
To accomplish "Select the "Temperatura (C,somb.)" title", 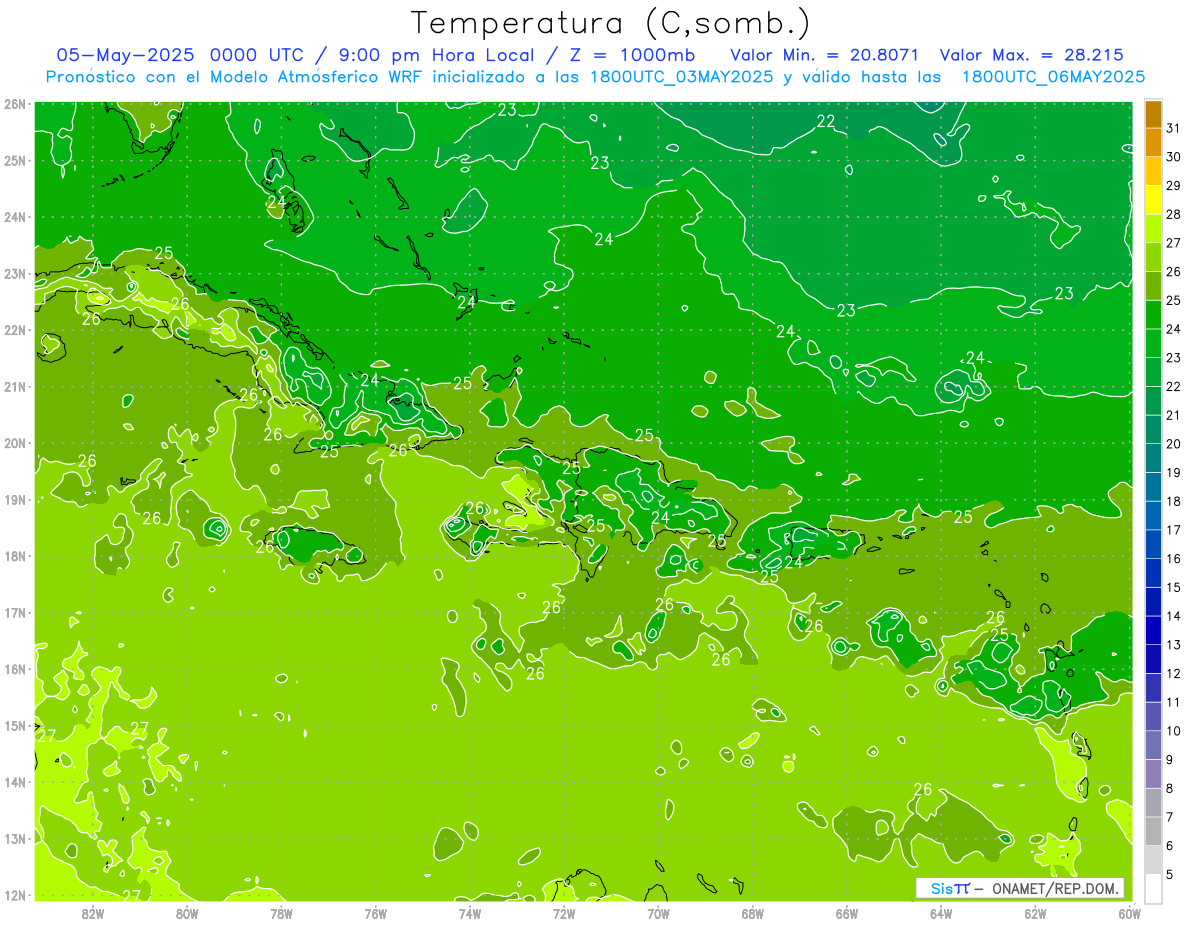I will coord(611,24).
